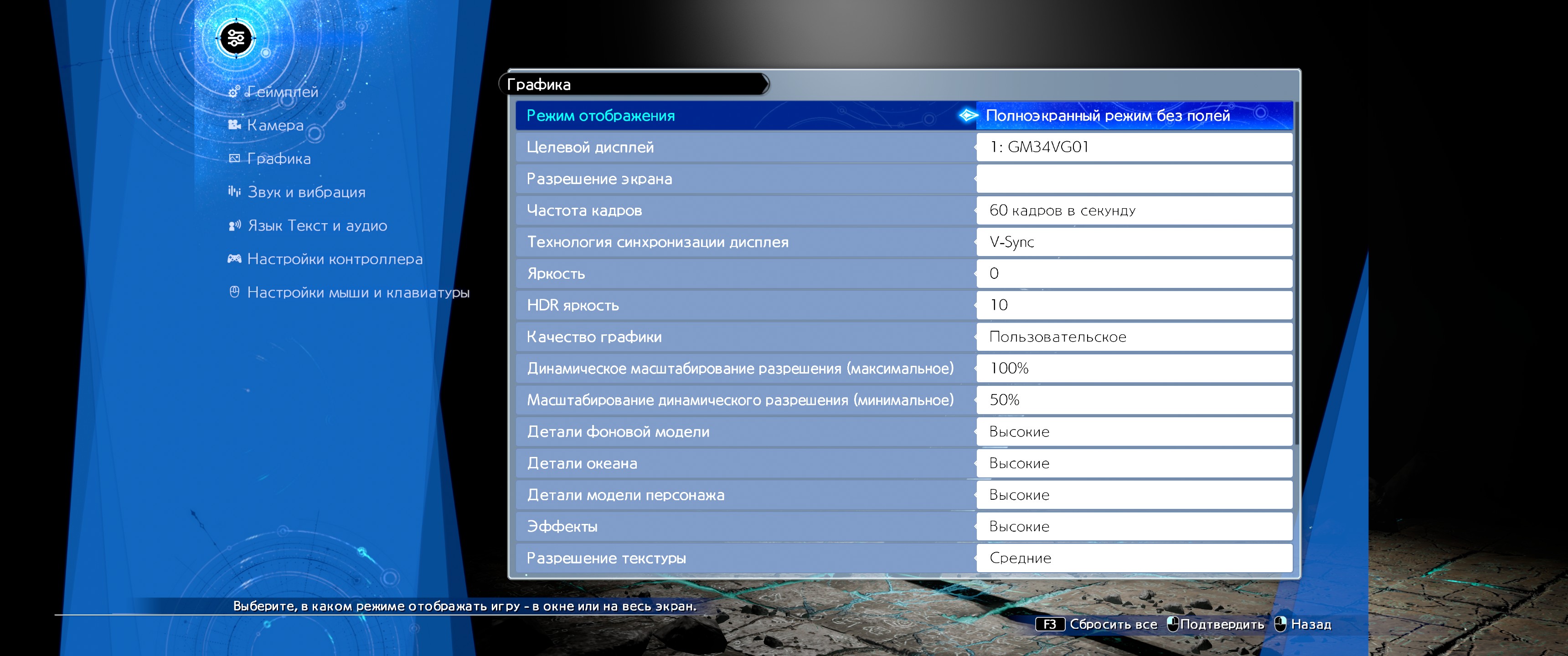Click Подтвердить to confirm
This screenshot has height=656, width=1568.
coord(1222,625)
